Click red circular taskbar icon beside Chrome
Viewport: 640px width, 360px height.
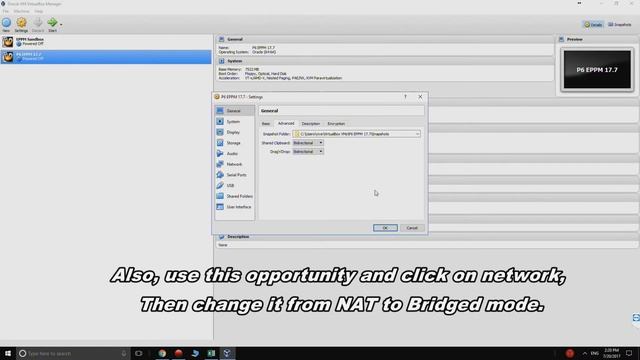coord(178,353)
